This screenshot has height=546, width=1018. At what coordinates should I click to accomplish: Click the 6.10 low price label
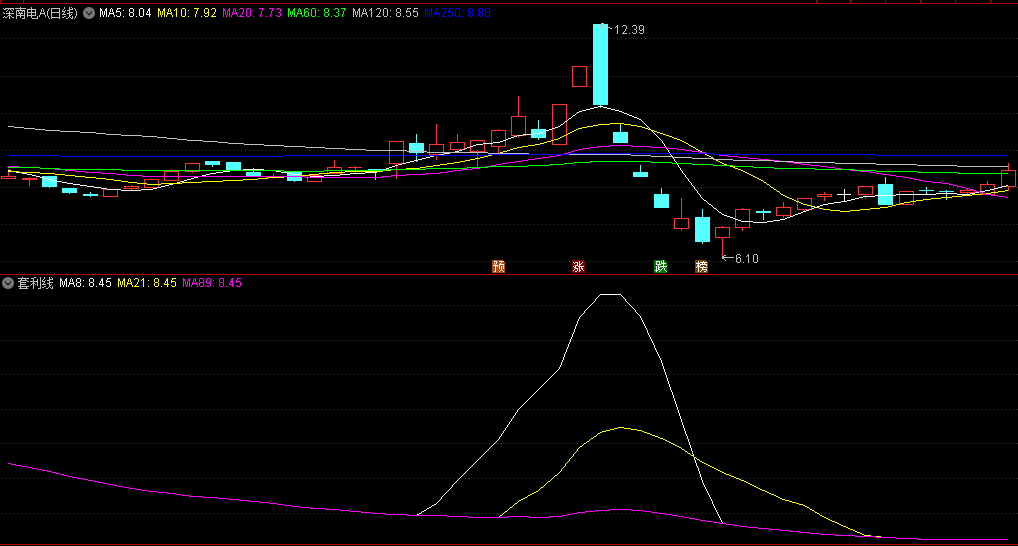[747, 258]
